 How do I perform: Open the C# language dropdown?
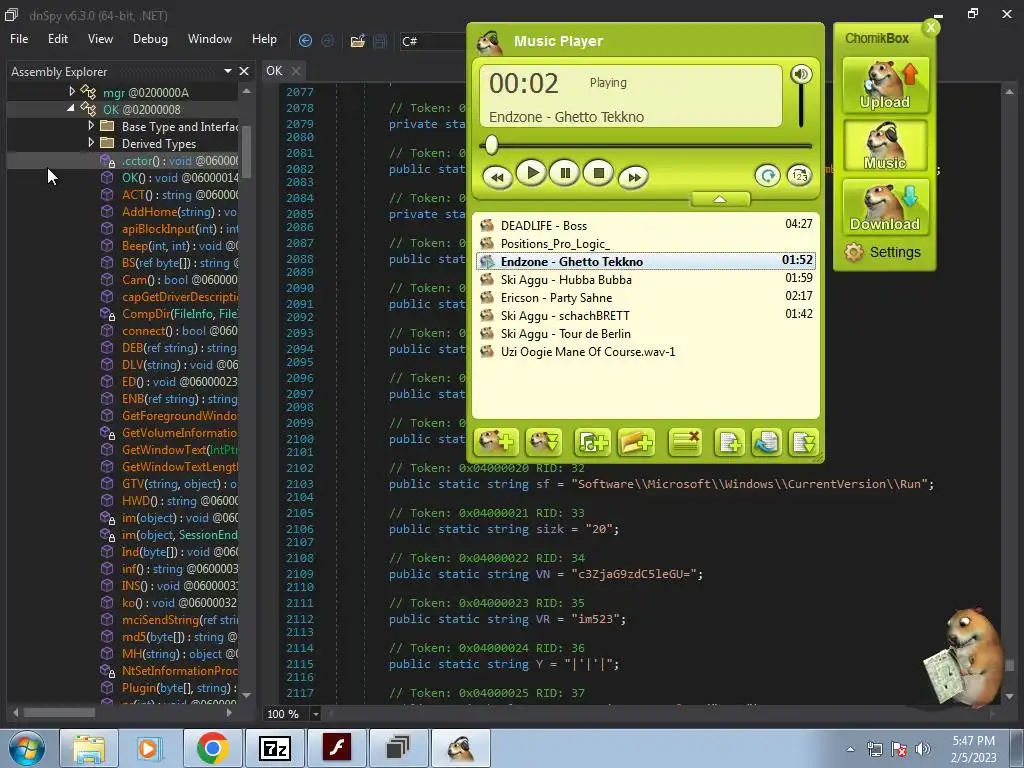pos(433,41)
